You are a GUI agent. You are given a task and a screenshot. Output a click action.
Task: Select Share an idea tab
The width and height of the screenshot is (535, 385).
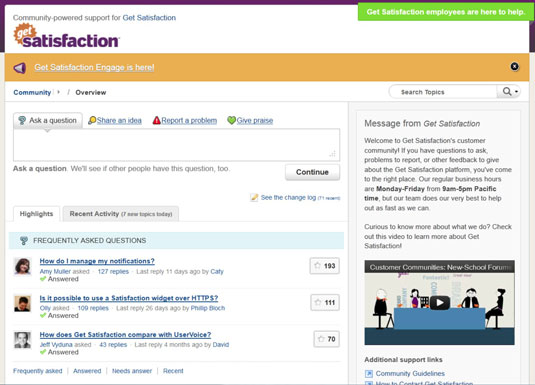click(119, 120)
